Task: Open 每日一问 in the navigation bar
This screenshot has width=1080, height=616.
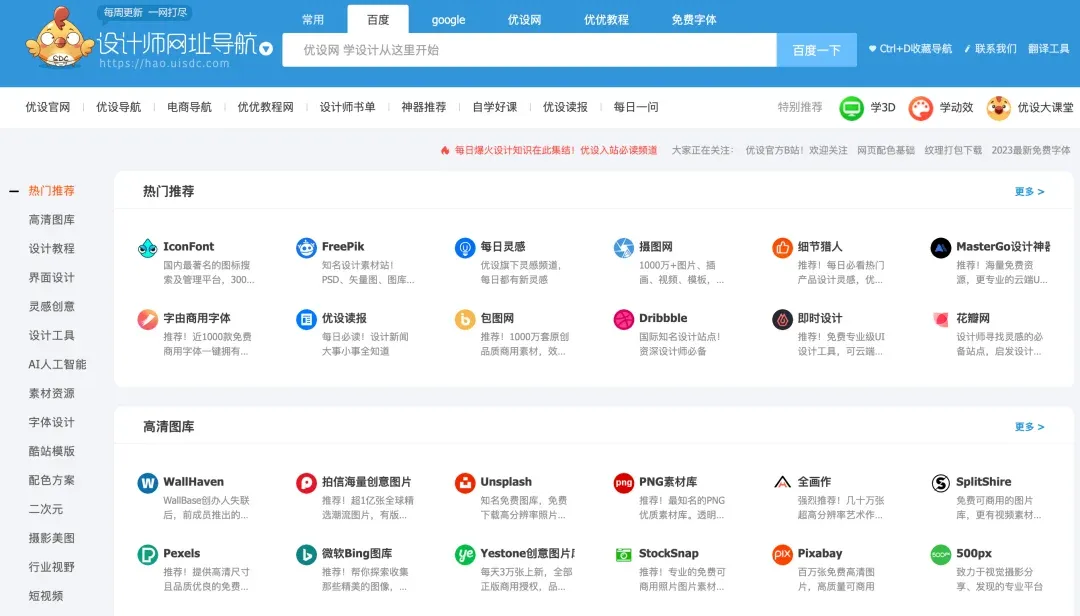Action: [636, 107]
